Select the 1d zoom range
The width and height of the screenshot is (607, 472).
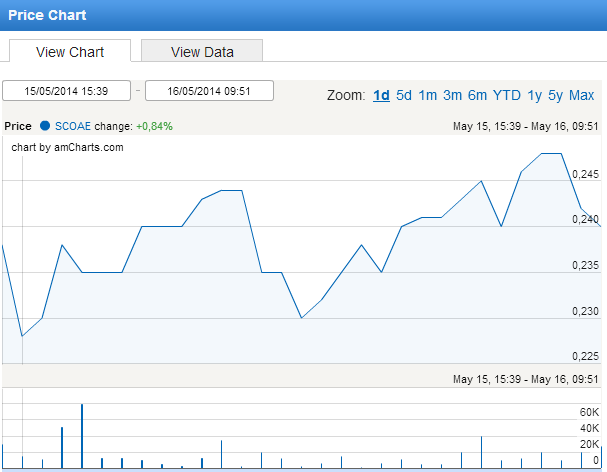[x=381, y=95]
